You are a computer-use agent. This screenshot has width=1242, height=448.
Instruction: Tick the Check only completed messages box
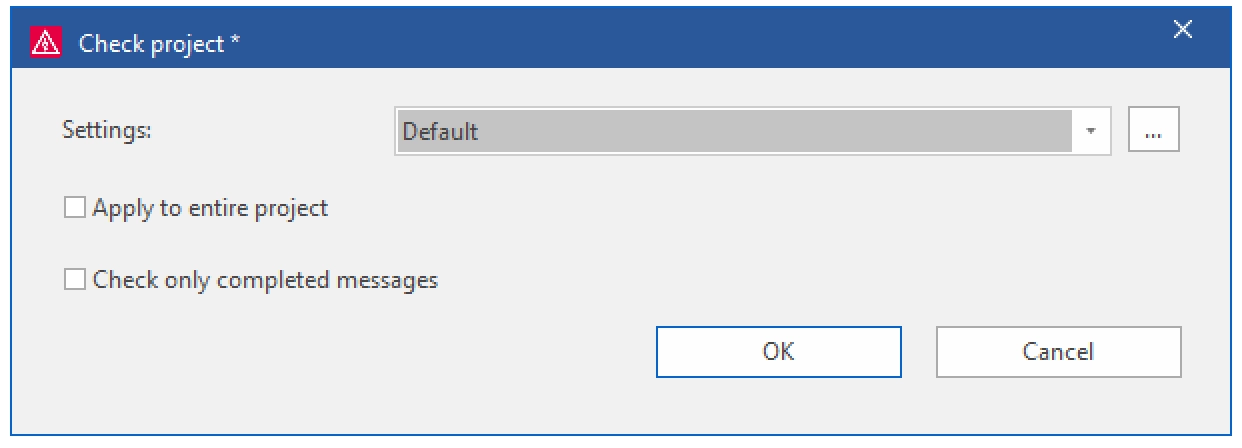pos(74,280)
